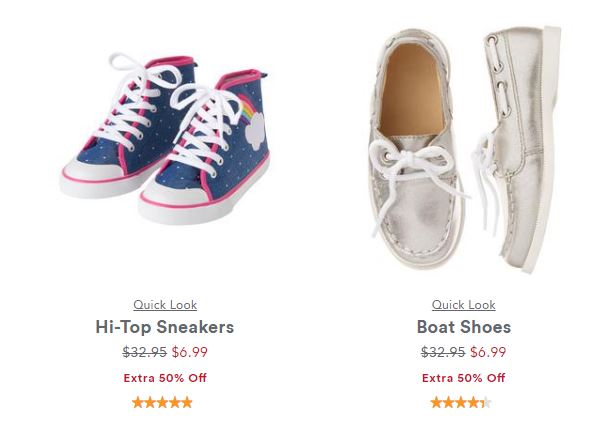
Task: Open the Boat Shoes title link
Action: point(463,327)
